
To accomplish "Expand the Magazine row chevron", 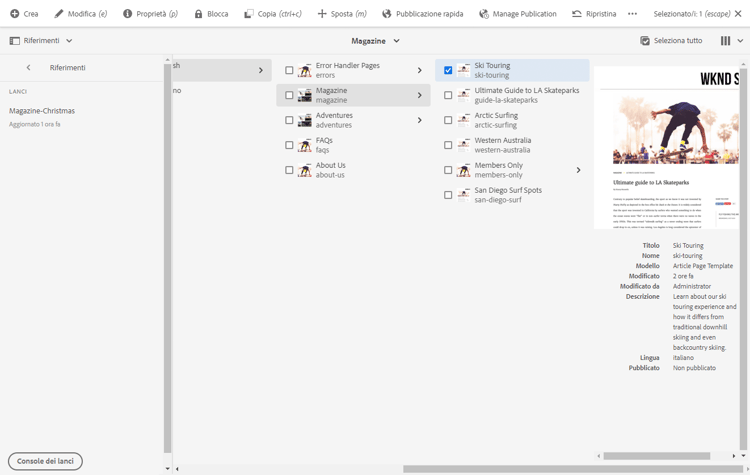I will click(419, 95).
